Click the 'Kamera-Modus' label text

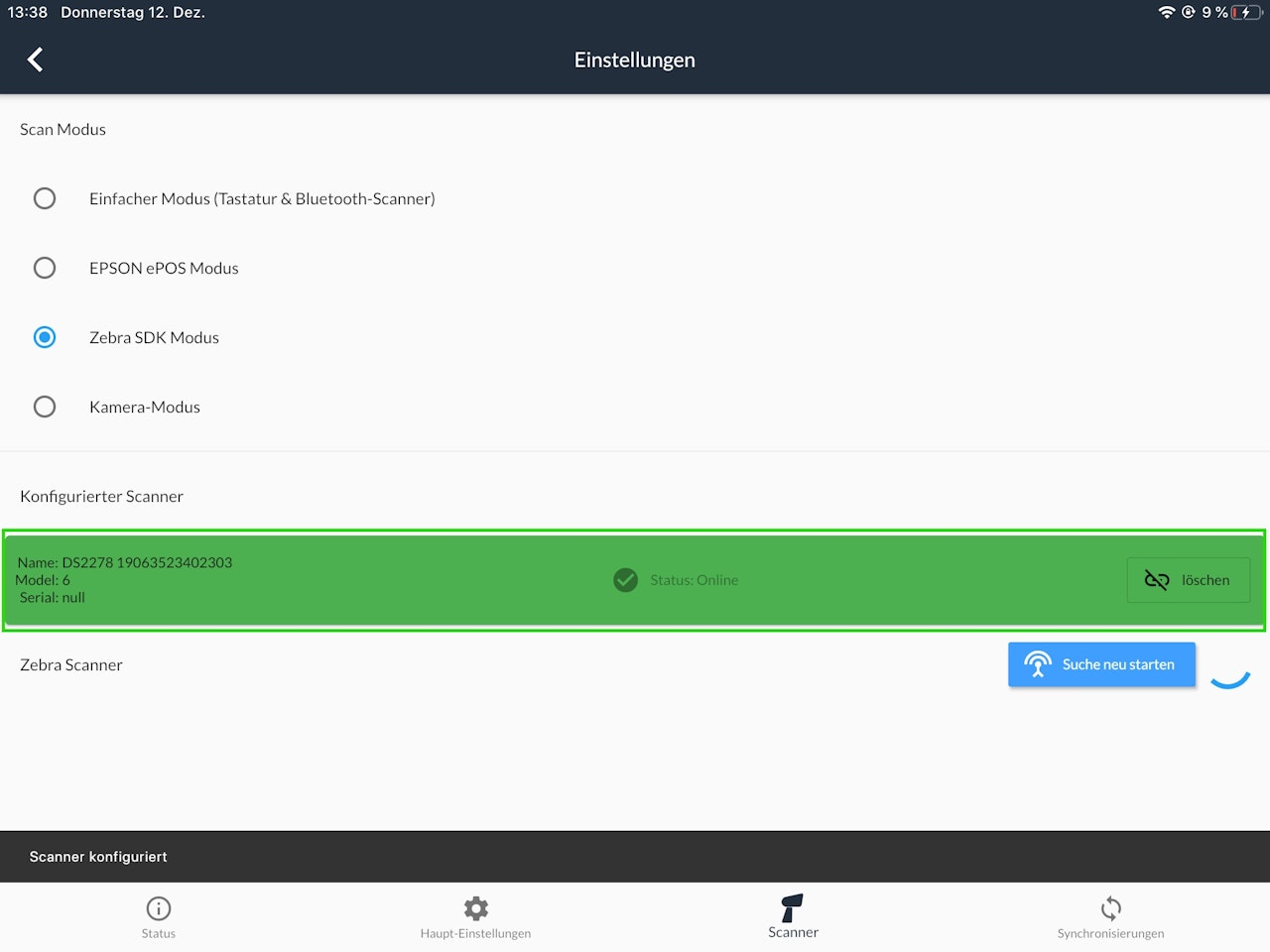pyautogui.click(x=145, y=407)
